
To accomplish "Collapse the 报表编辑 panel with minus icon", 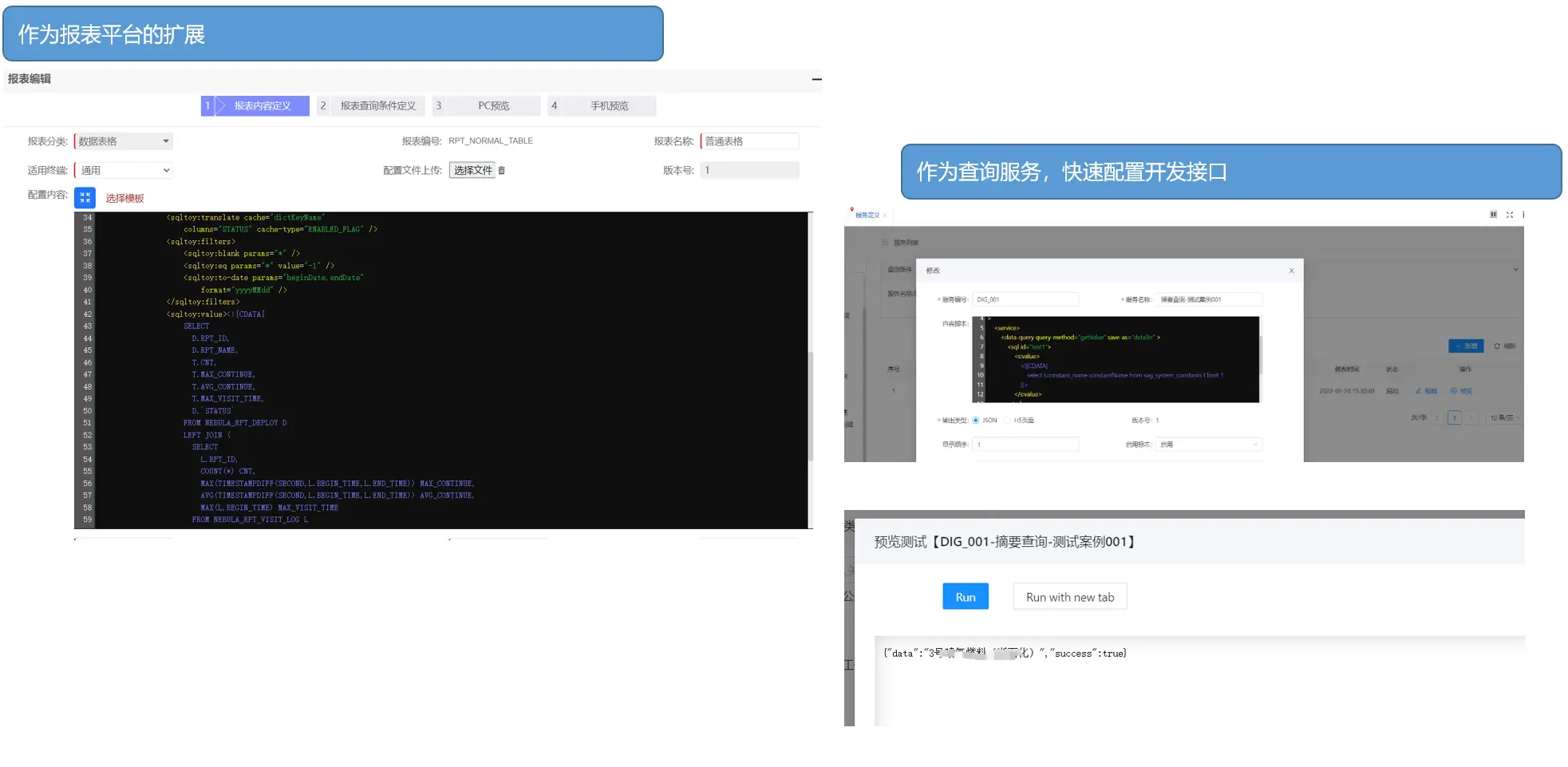I will pos(816,79).
